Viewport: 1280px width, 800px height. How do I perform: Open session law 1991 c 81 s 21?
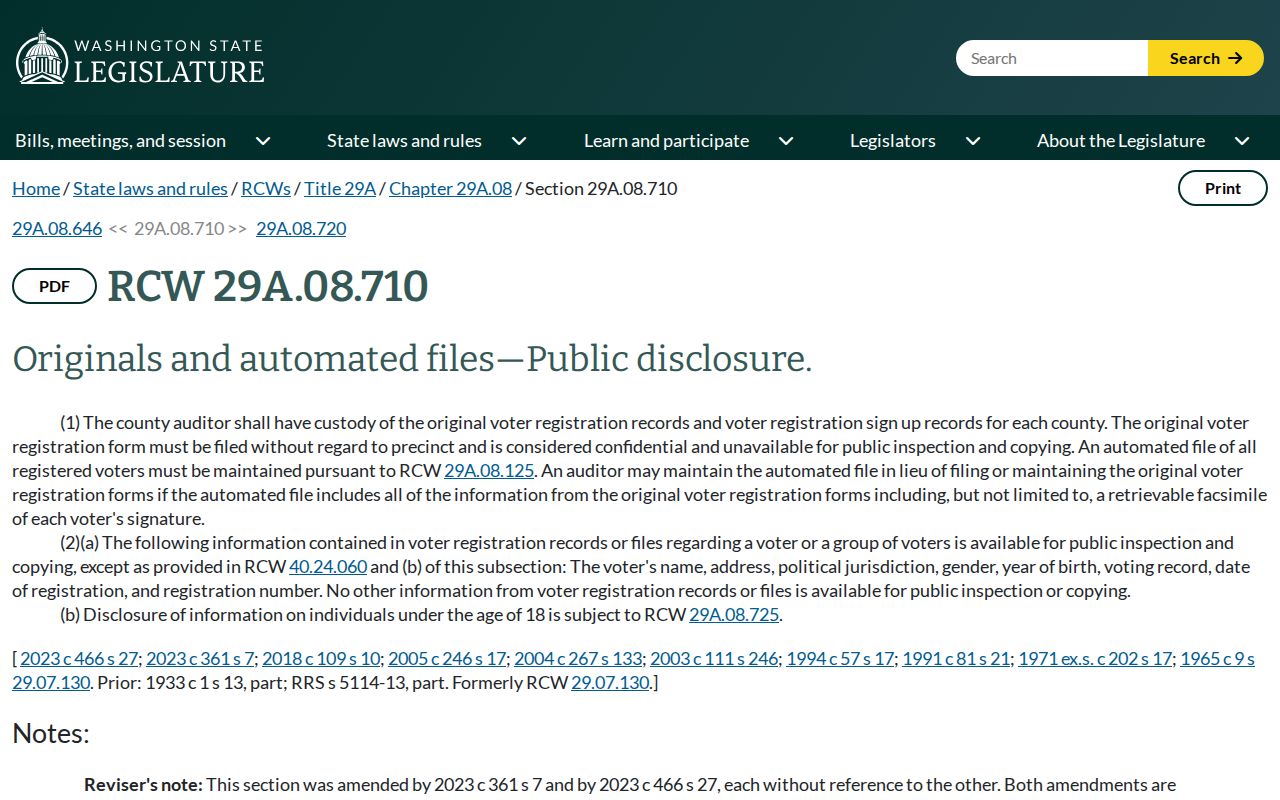pyautogui.click(x=956, y=658)
